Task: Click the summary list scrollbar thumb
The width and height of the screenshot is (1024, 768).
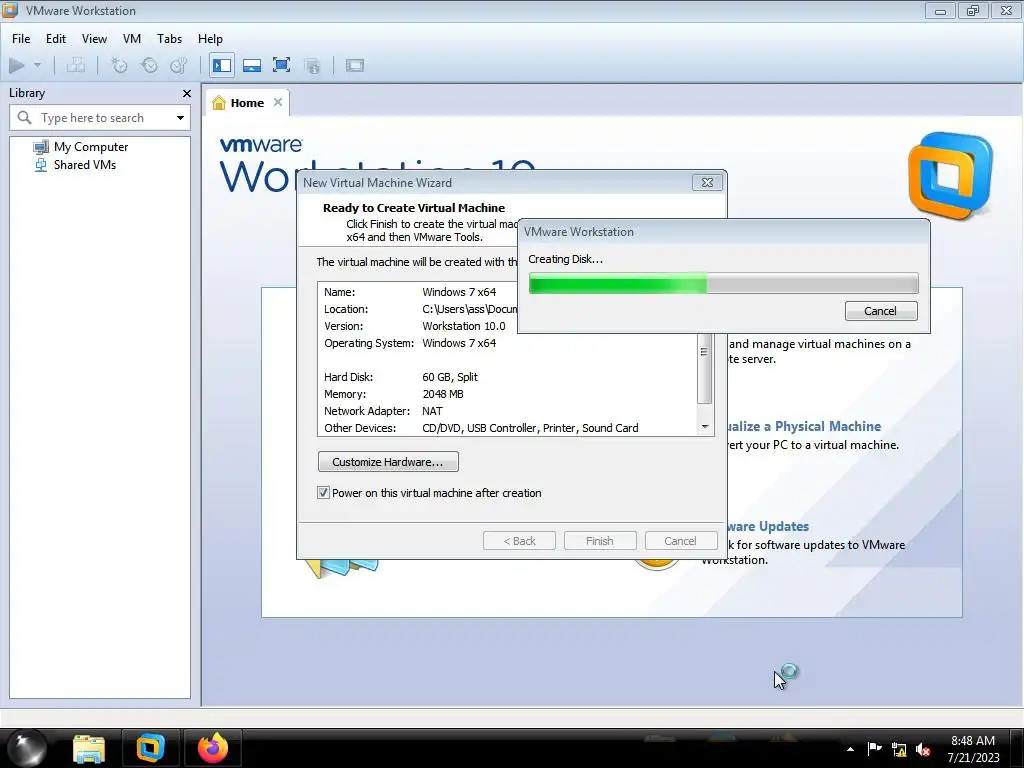Action: tap(704, 368)
